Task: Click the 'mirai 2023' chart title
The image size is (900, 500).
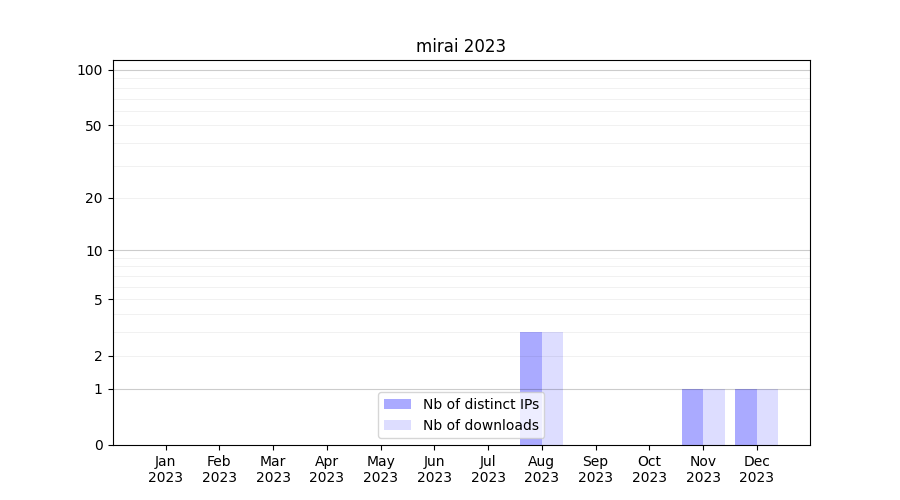Action: click(461, 46)
